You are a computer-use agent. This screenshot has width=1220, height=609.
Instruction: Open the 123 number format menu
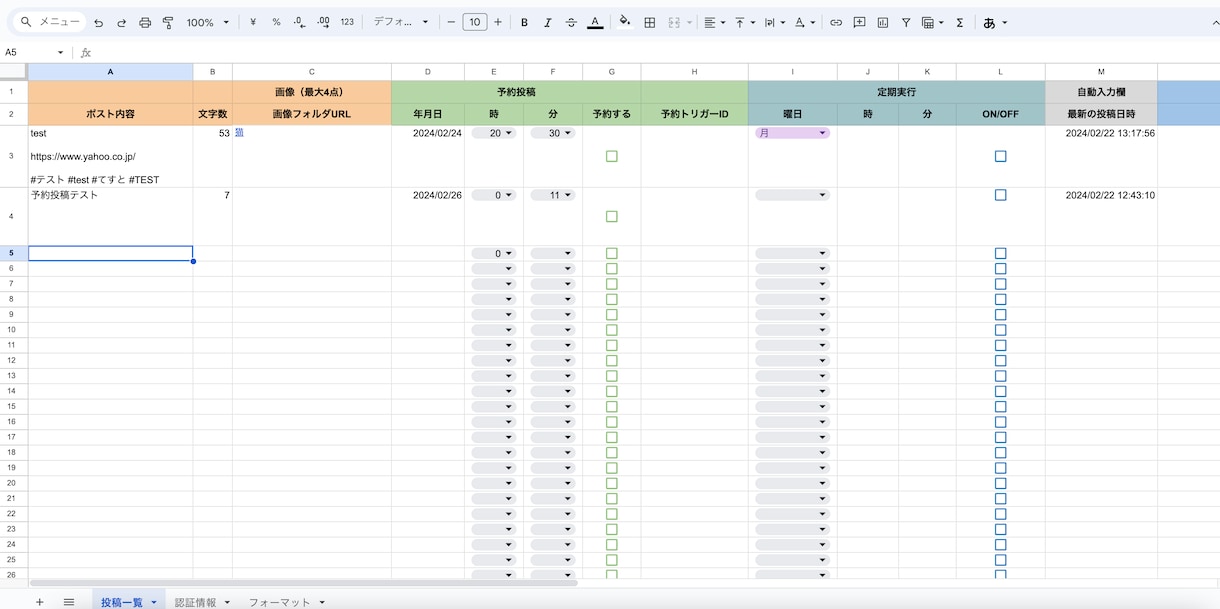tap(347, 22)
